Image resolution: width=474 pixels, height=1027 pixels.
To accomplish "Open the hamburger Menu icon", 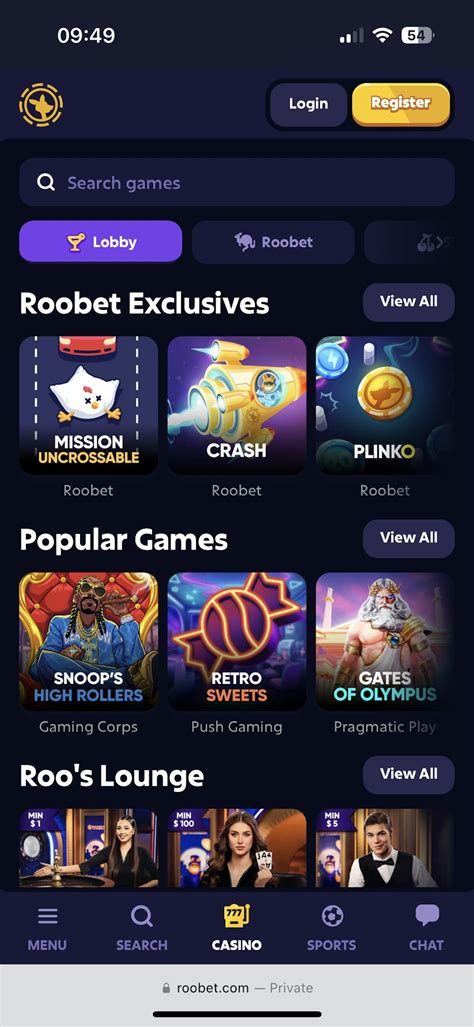I will [47, 916].
